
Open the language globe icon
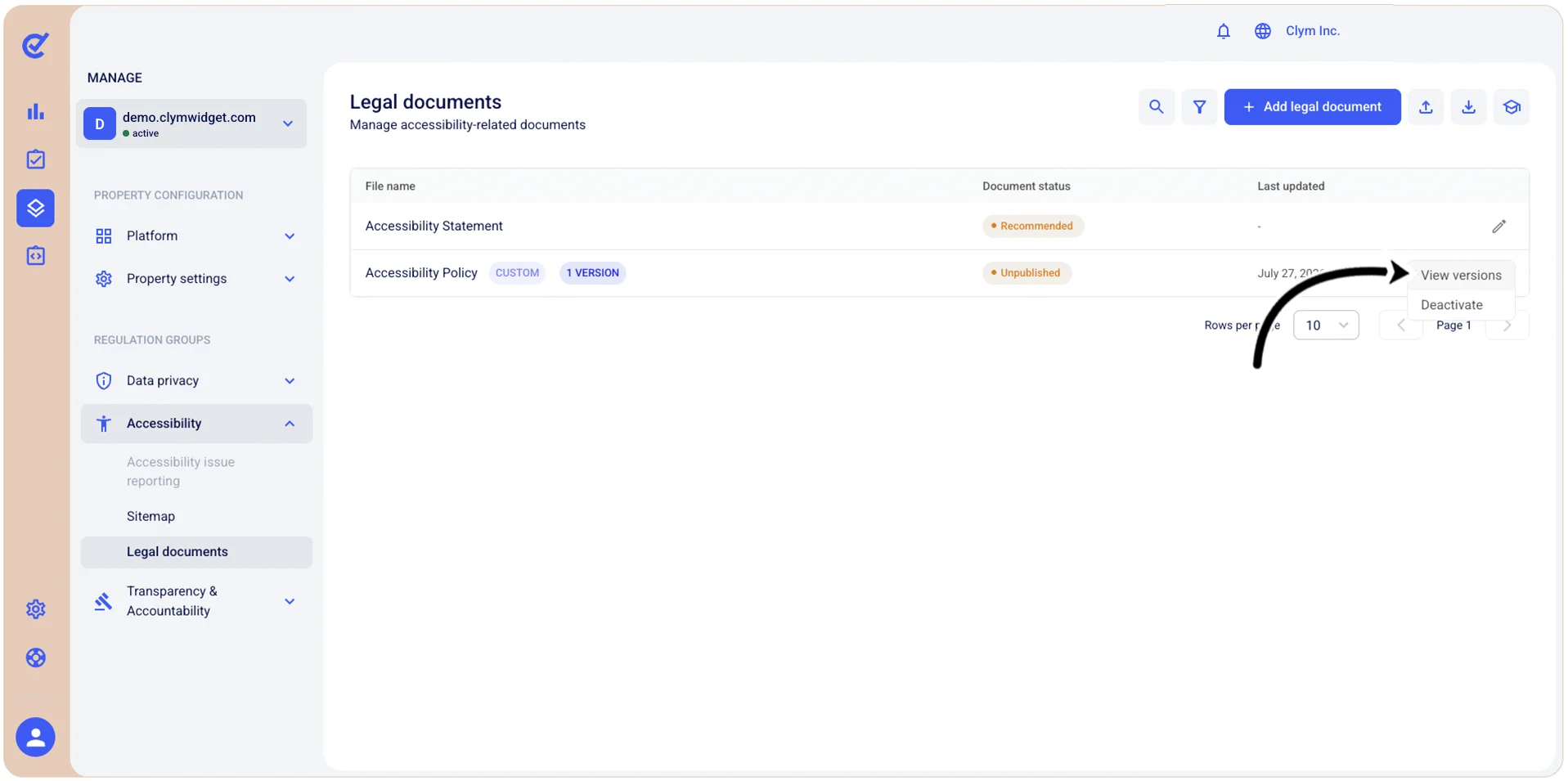coord(1262,31)
